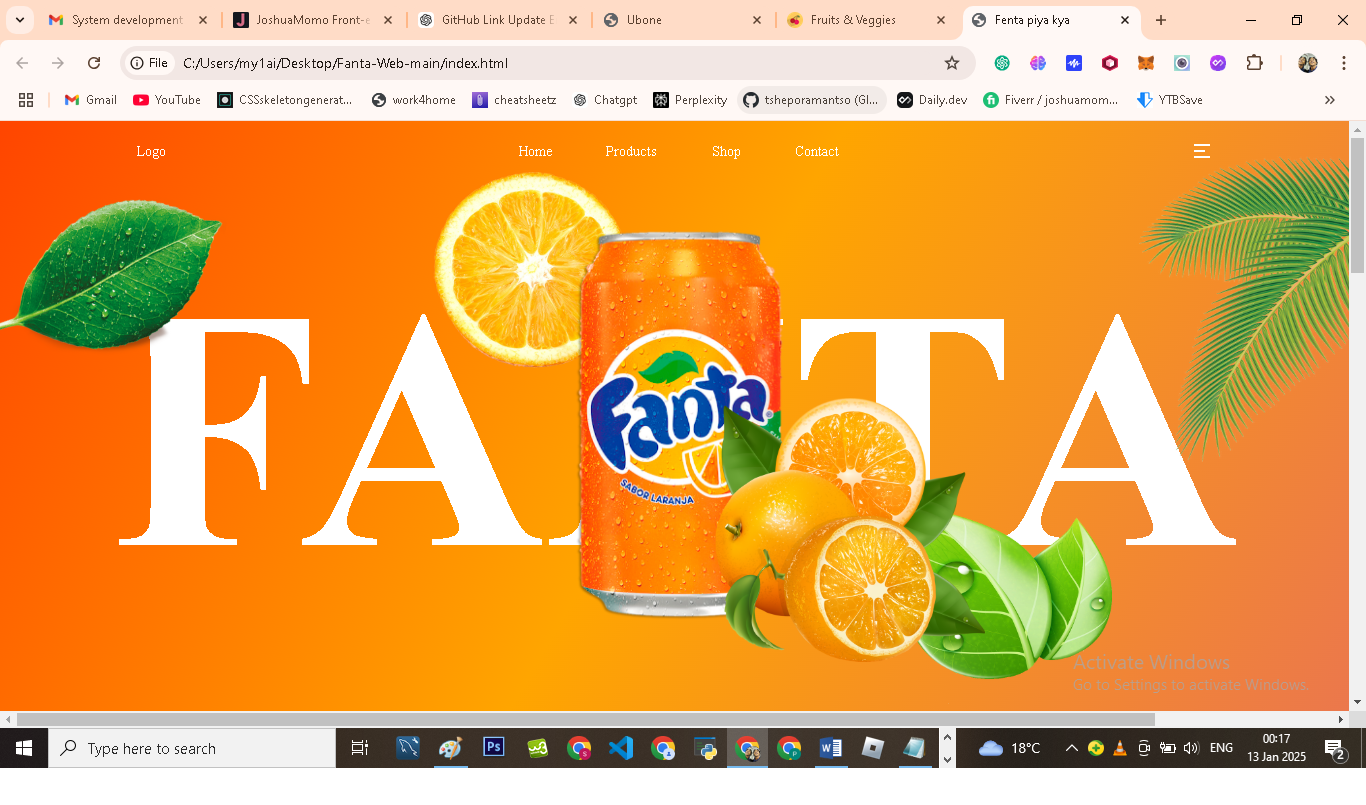Screen dimensions: 1366x805
Task: Open the MetaMask fox extension
Action: (x=1146, y=63)
